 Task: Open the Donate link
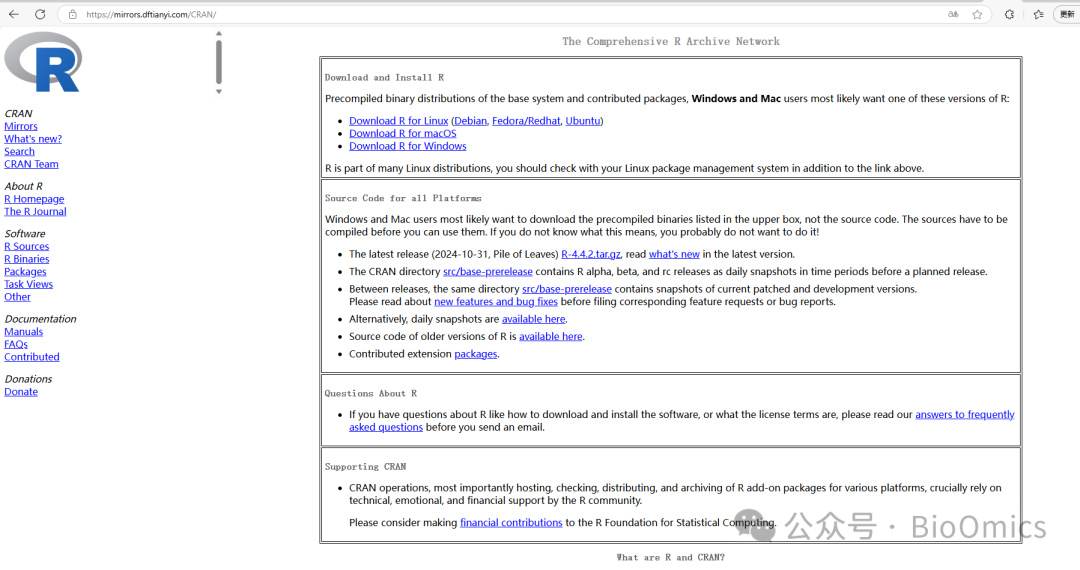(x=21, y=392)
